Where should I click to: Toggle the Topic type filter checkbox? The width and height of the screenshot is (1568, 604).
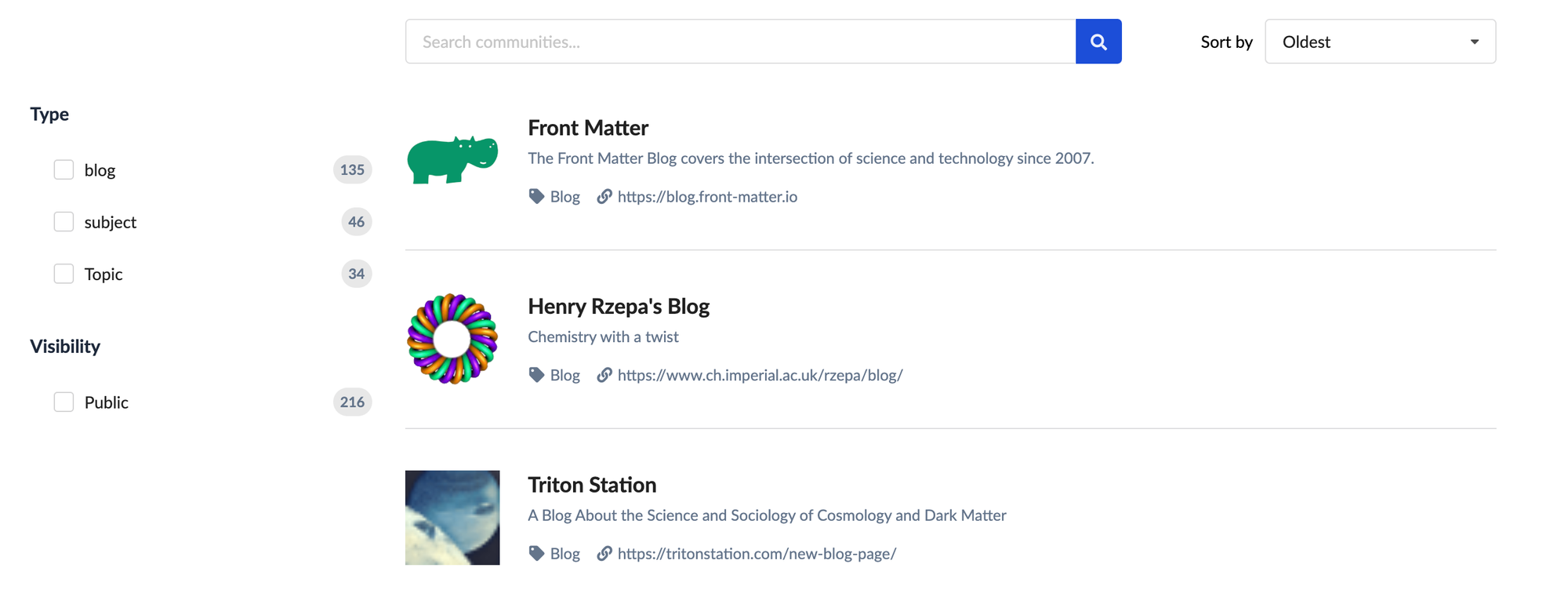[64, 274]
